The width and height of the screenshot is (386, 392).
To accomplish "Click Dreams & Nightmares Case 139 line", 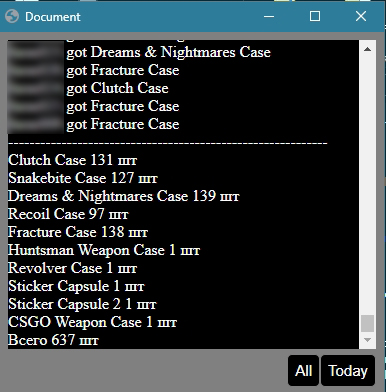I will 124,196.
